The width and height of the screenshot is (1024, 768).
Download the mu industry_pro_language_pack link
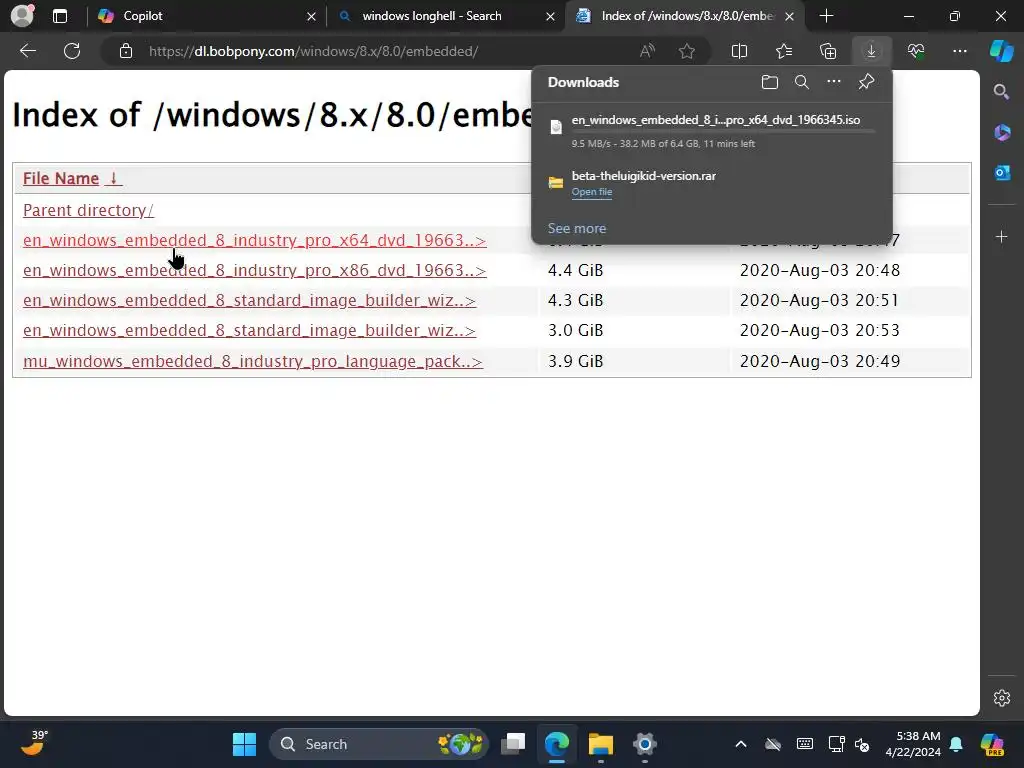pos(252,361)
